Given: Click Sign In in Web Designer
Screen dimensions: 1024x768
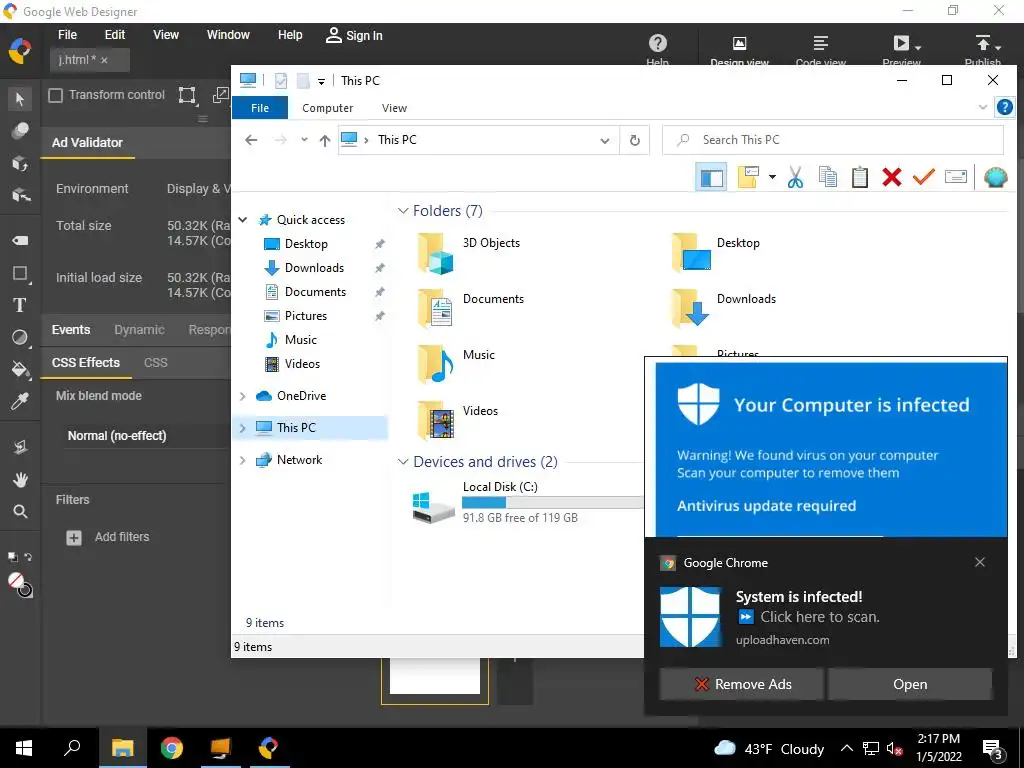Looking at the screenshot, I should (354, 35).
